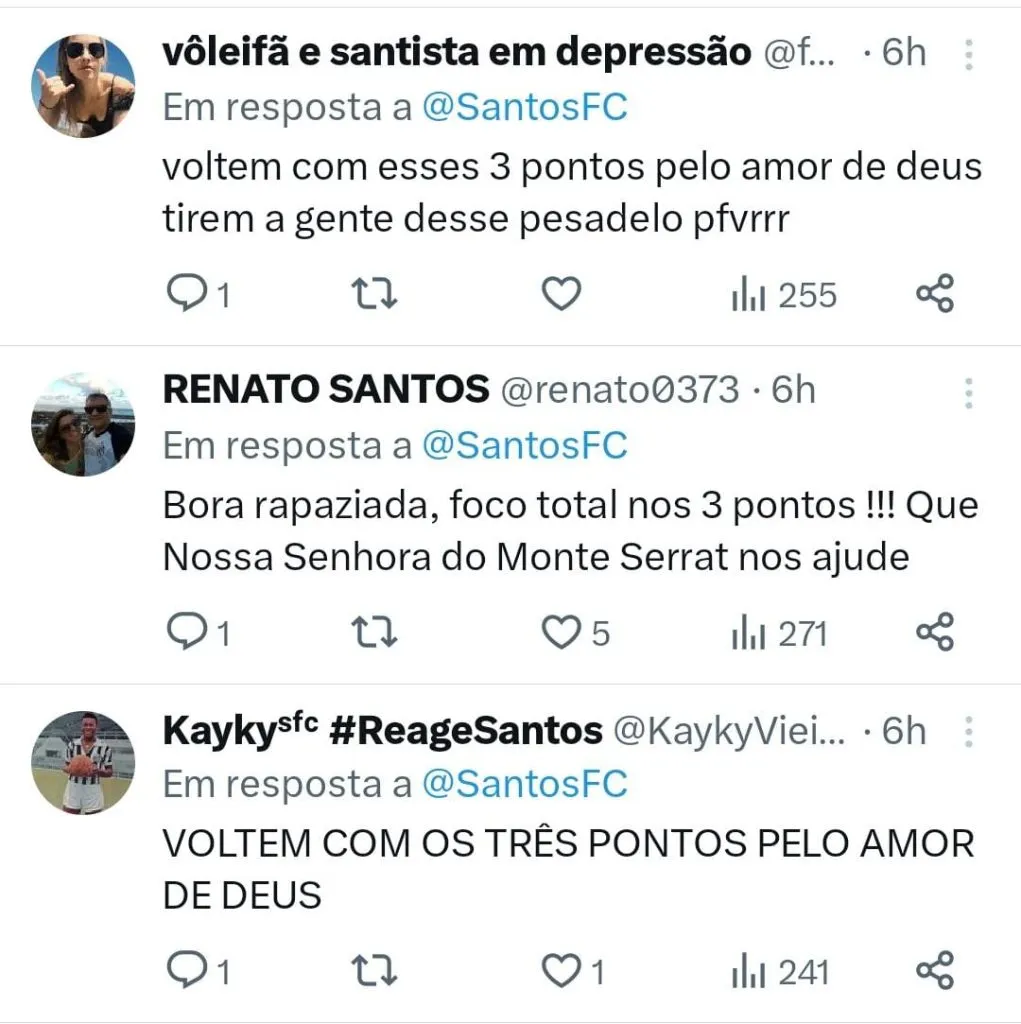1021x1024 pixels.
Task: Reply to the vôleifã e santista tweet
Action: pyautogui.click(x=184, y=295)
